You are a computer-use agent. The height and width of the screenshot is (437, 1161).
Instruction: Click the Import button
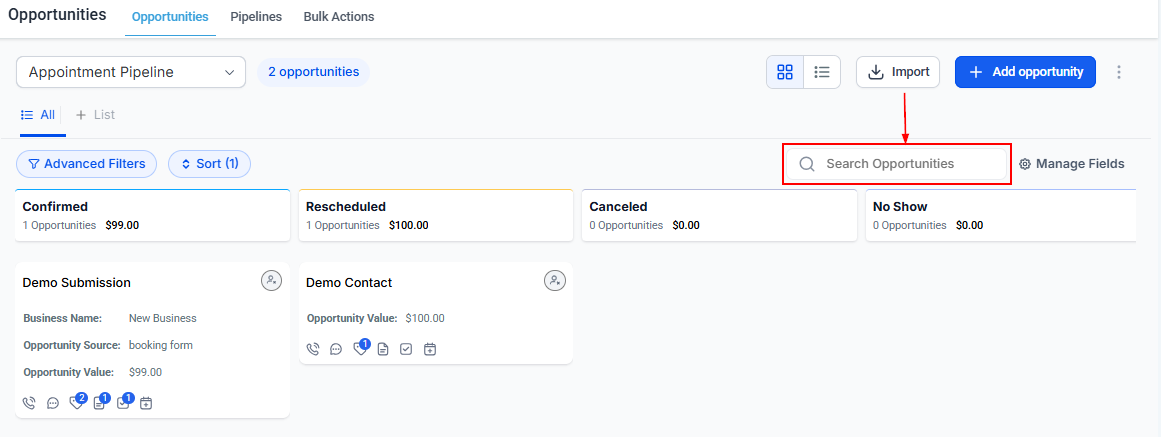898,72
